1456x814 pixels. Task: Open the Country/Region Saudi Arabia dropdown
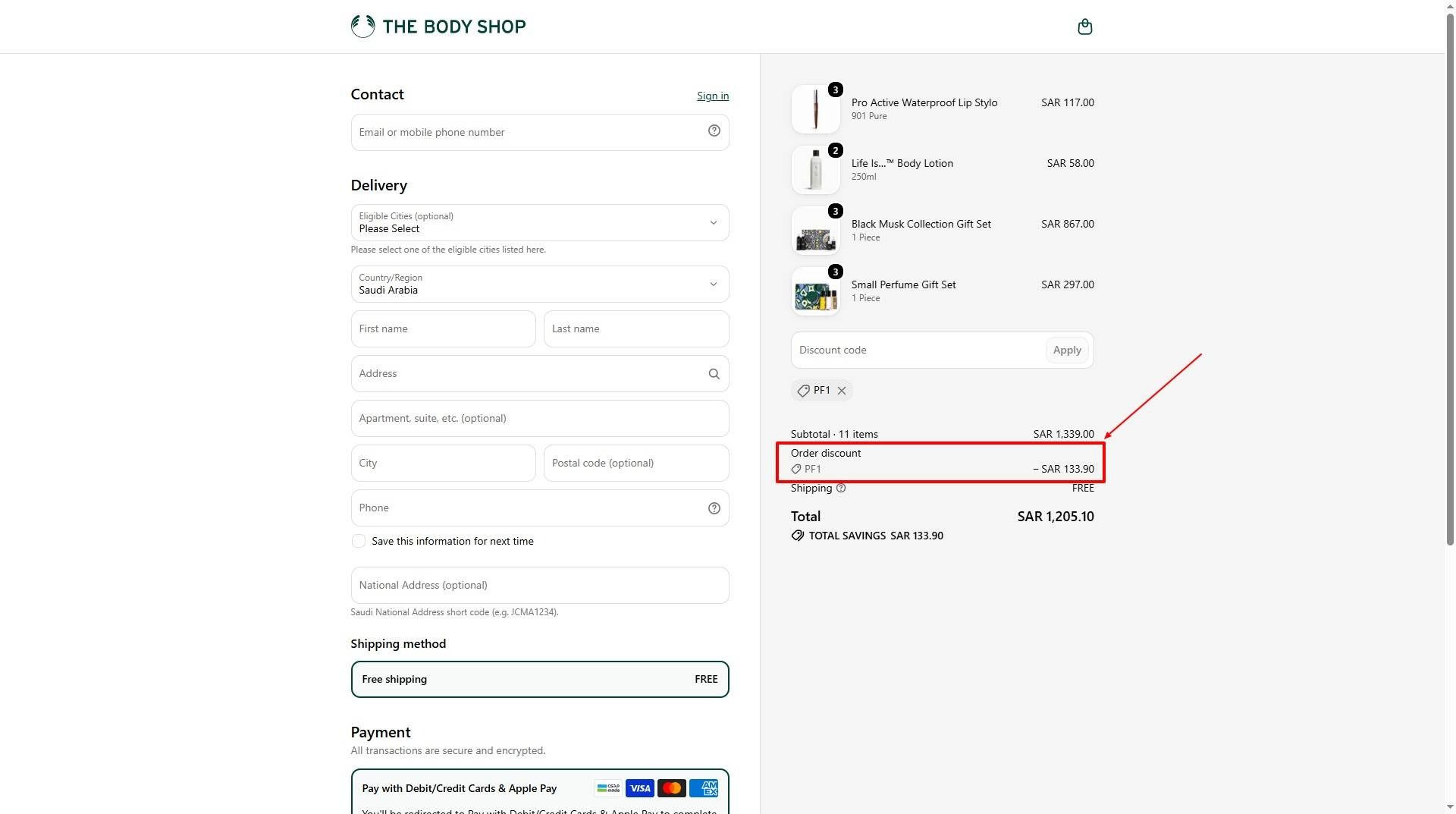[x=540, y=284]
